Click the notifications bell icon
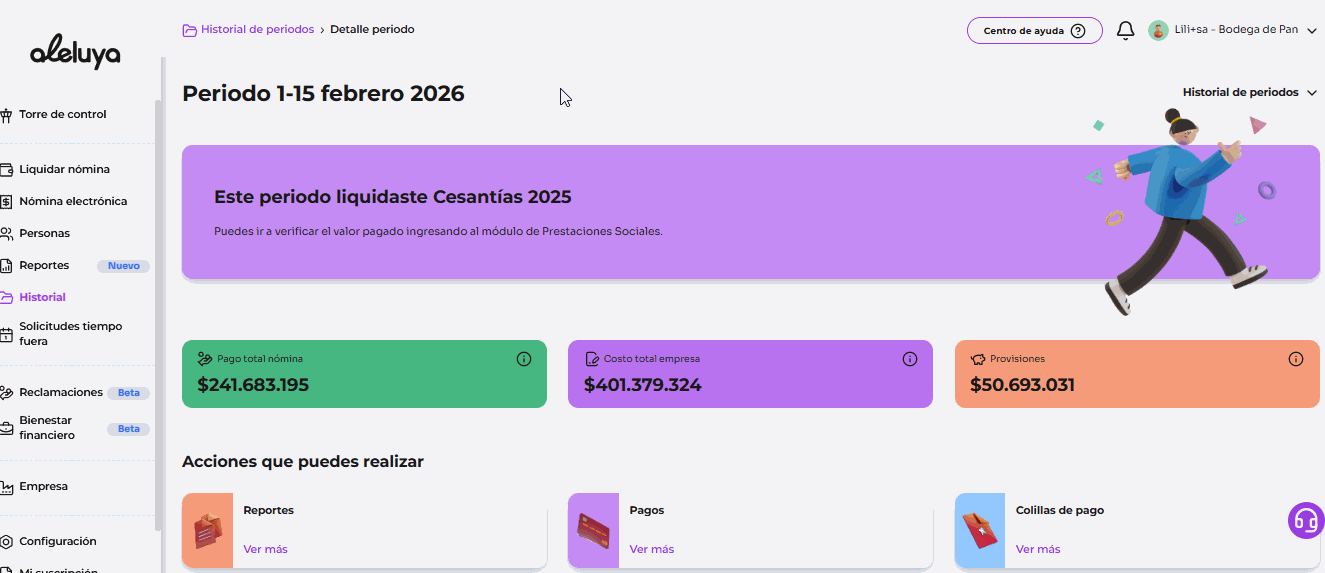The image size is (1325, 573). click(1125, 30)
